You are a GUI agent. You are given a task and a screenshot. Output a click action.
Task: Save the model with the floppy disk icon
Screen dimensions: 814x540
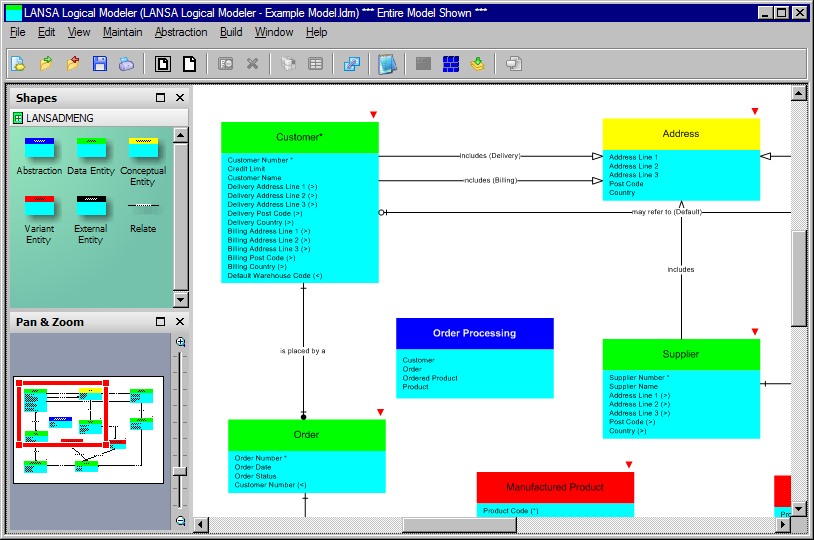(100, 64)
